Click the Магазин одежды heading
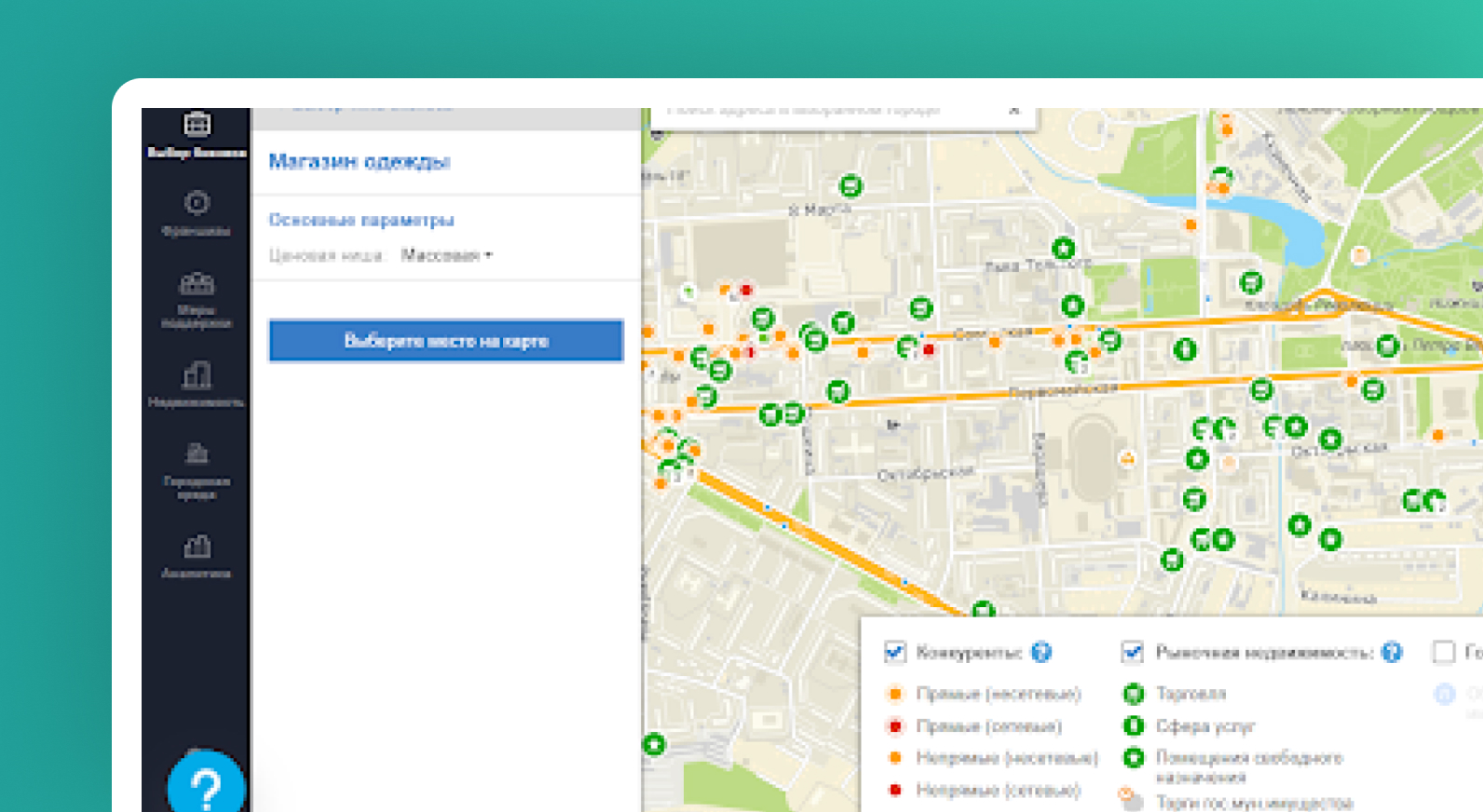This screenshot has height=812, width=1483. [x=360, y=161]
